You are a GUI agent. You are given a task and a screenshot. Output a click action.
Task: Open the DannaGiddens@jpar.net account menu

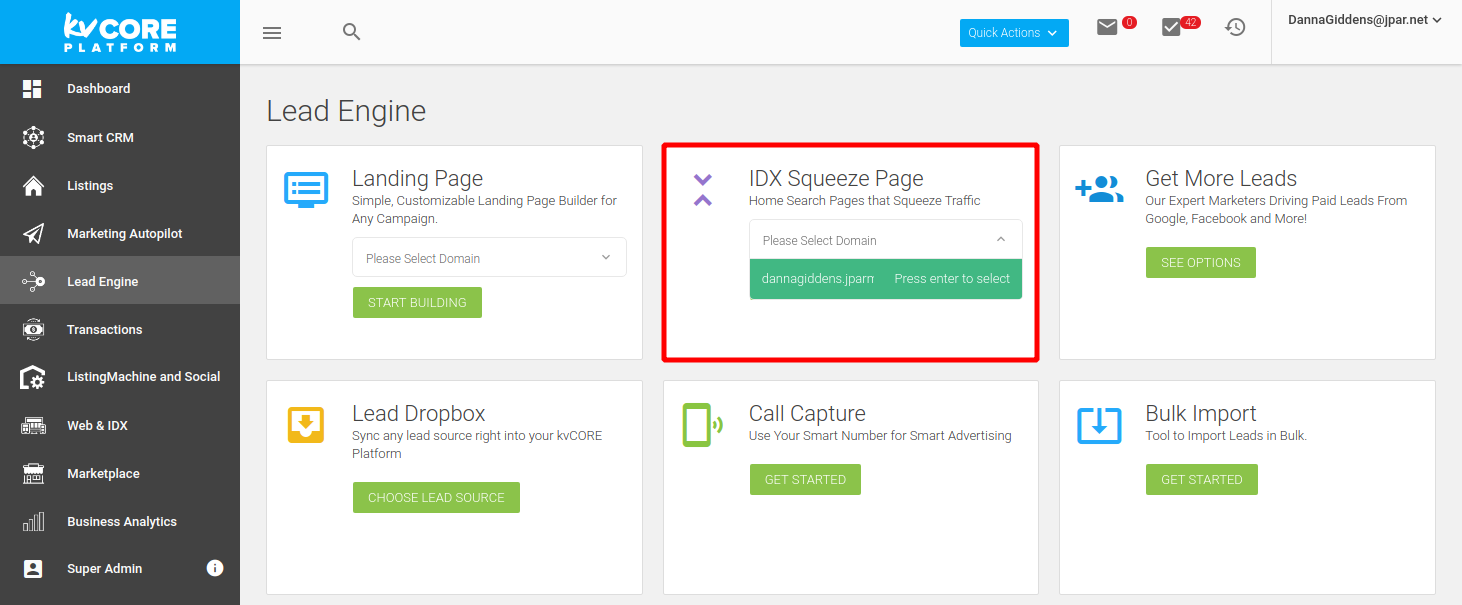pos(1365,20)
